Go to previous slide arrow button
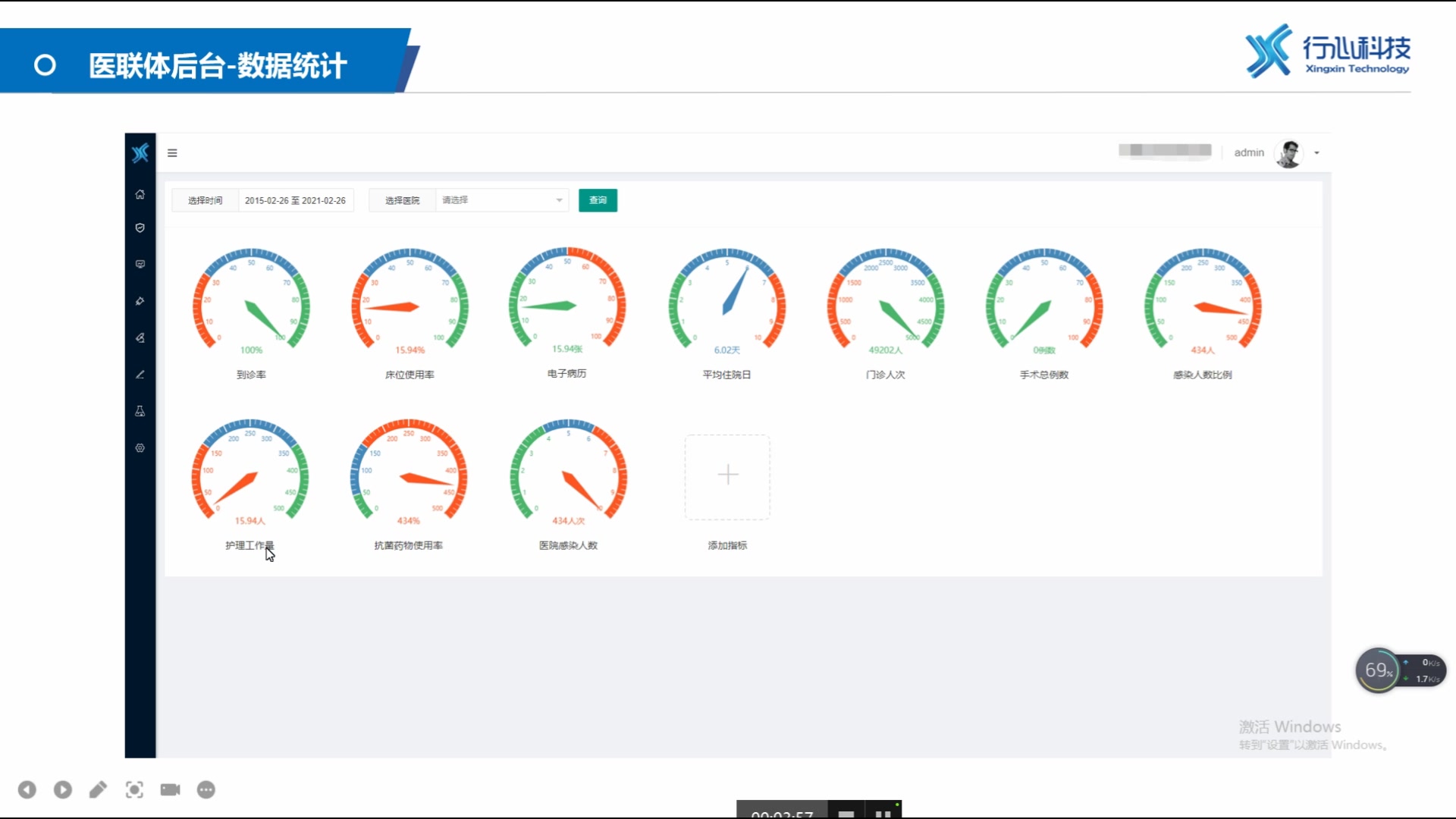 point(27,790)
